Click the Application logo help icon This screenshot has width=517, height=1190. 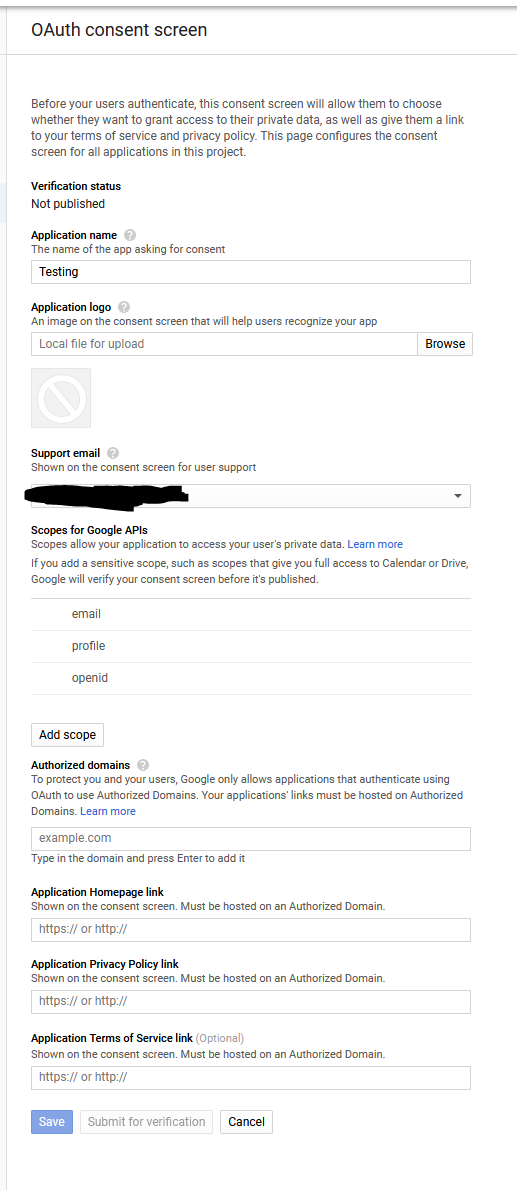(x=124, y=307)
